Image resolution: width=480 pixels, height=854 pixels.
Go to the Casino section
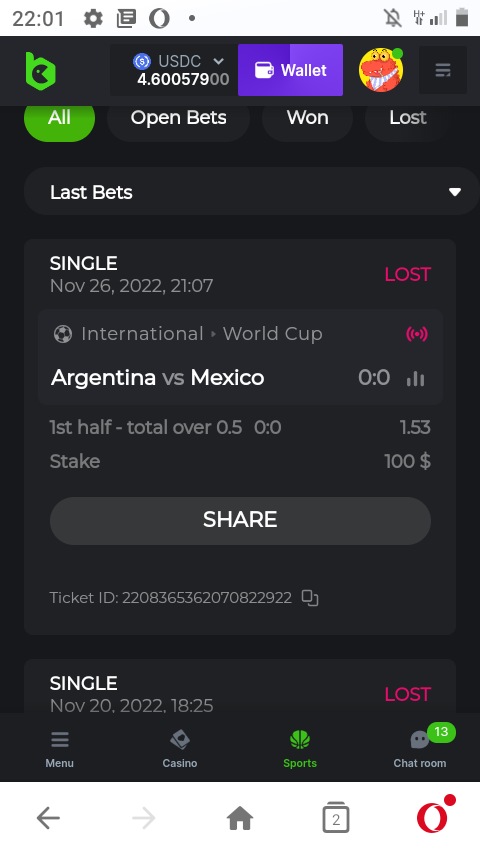tap(180, 749)
